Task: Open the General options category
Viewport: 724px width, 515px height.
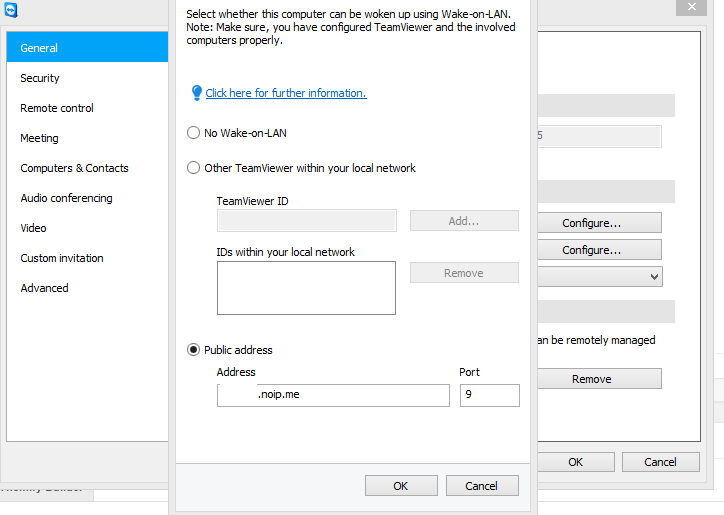Action: click(x=87, y=48)
